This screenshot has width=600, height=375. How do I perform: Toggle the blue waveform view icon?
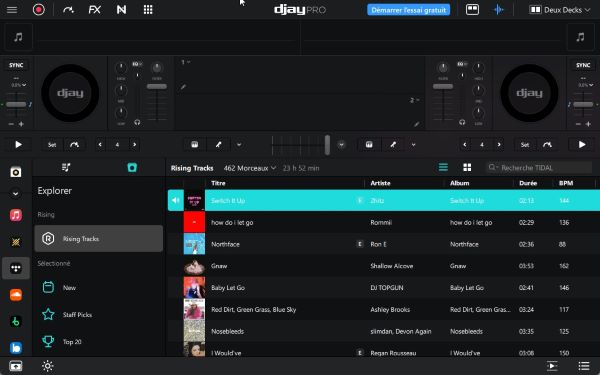pyautogui.click(x=498, y=10)
